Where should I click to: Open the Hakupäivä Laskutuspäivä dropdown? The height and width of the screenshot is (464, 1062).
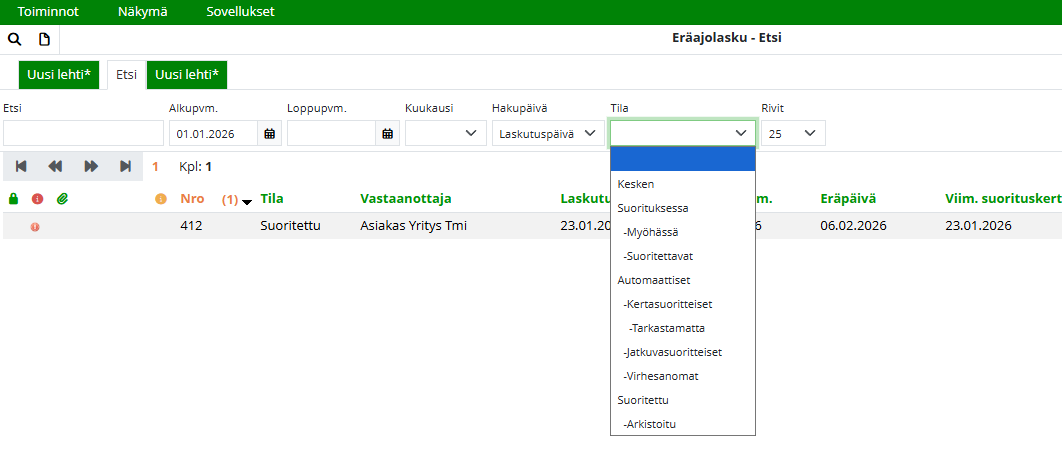click(x=547, y=133)
